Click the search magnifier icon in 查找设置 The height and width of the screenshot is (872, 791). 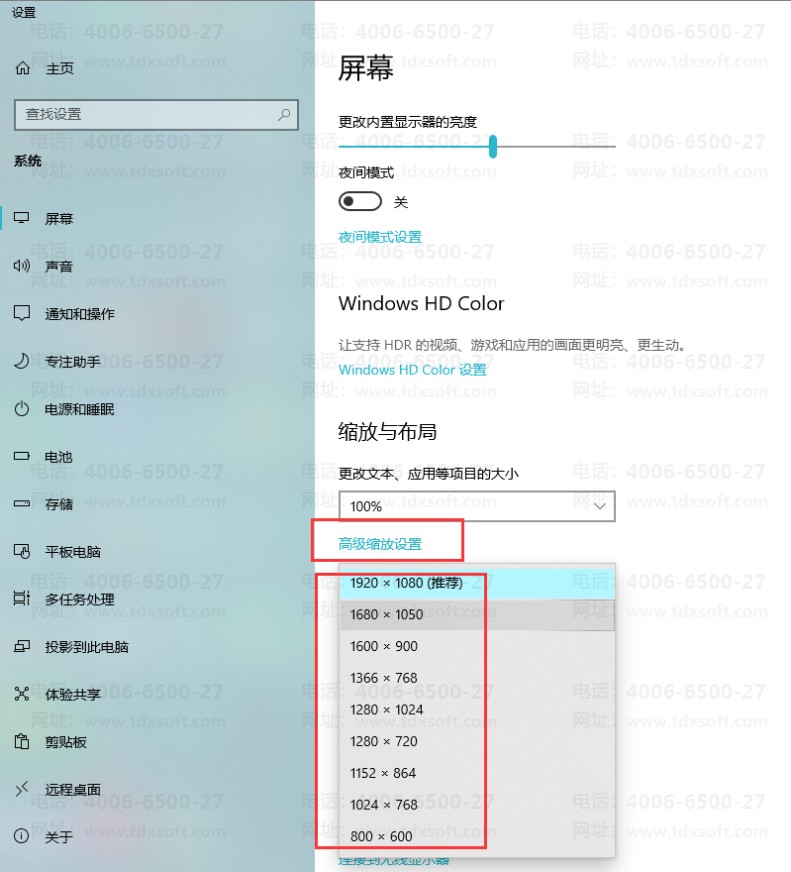coord(284,115)
